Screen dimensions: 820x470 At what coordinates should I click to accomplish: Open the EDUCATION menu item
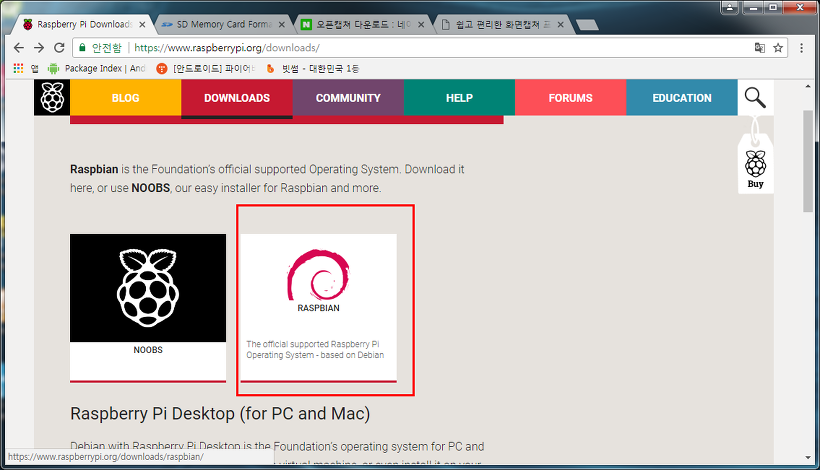pos(682,98)
